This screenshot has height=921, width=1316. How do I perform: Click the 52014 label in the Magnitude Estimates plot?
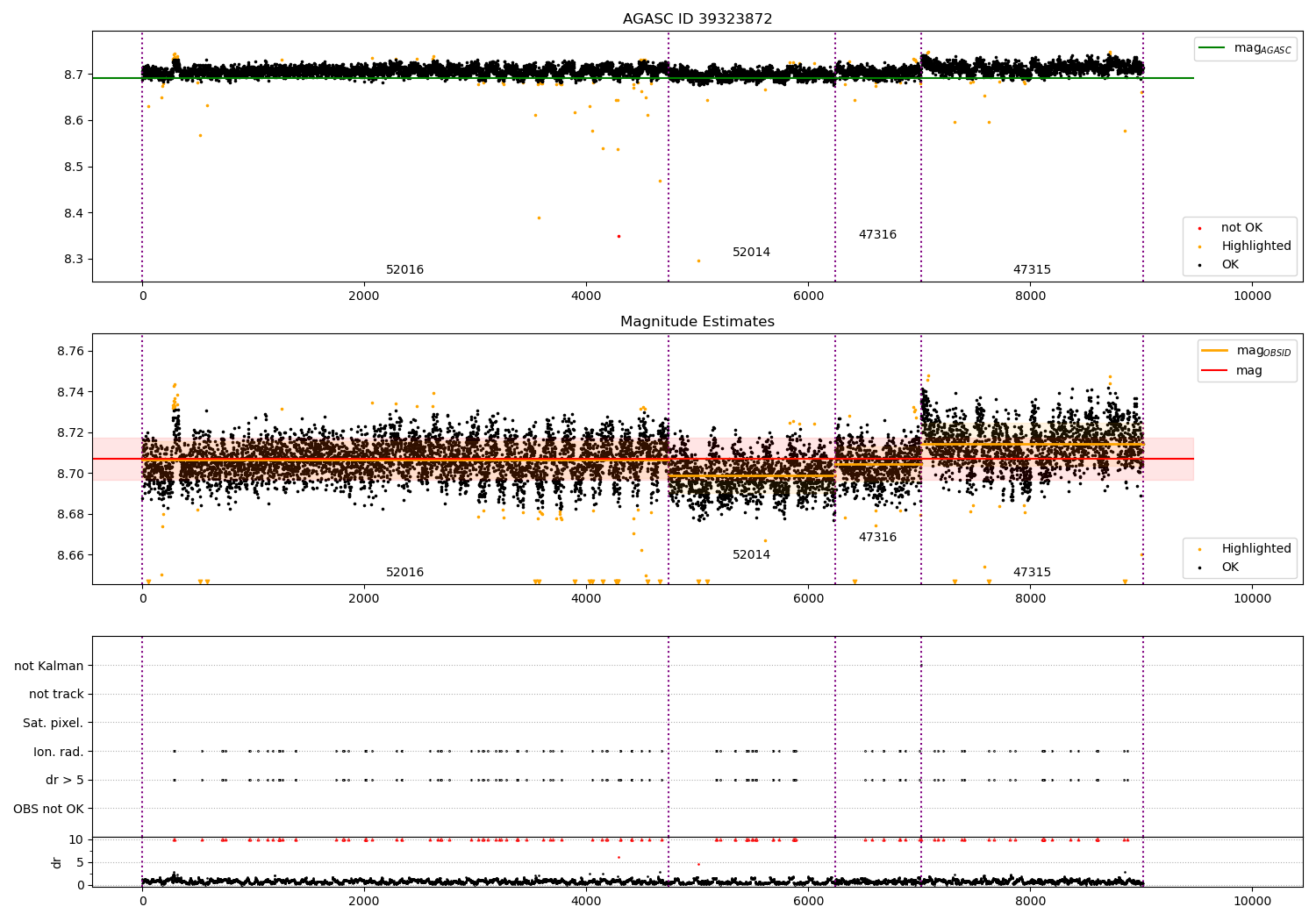[x=752, y=555]
